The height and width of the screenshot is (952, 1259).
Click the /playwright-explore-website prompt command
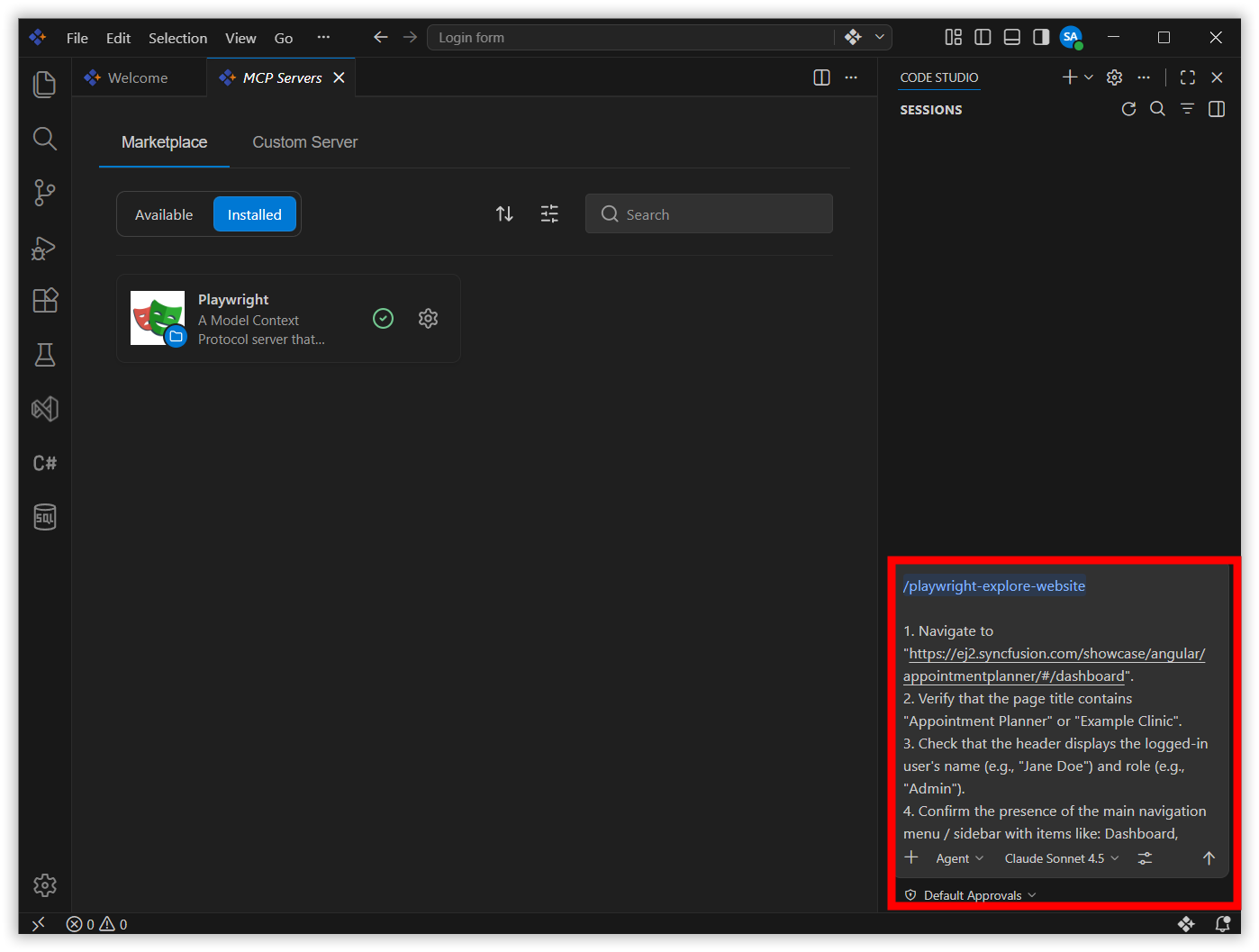point(994,585)
